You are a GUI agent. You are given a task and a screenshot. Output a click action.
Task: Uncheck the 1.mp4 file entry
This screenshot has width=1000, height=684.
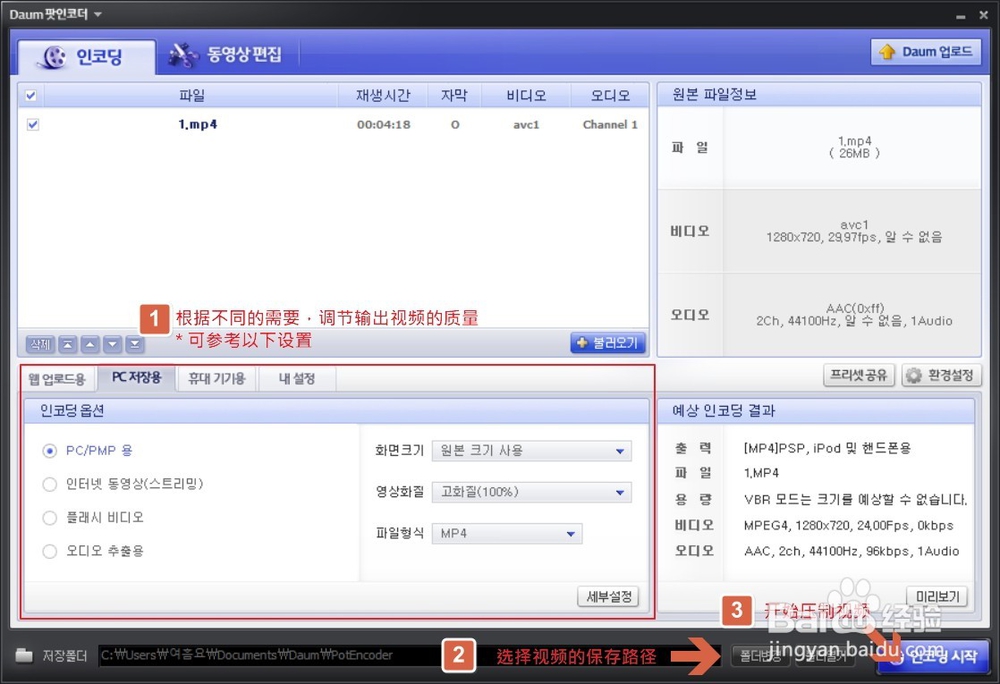(x=32, y=124)
